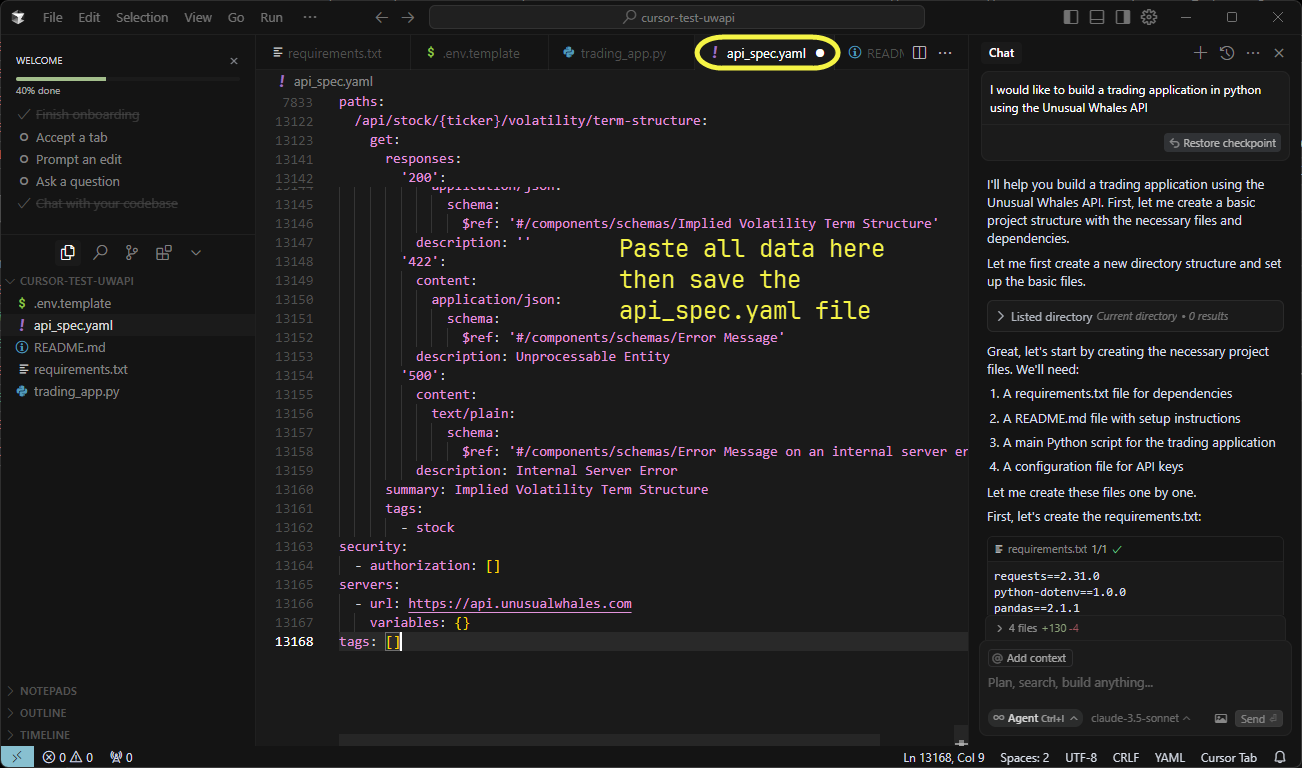Select the Source Control sidebar icon
The height and width of the screenshot is (768, 1302).
pos(131,252)
